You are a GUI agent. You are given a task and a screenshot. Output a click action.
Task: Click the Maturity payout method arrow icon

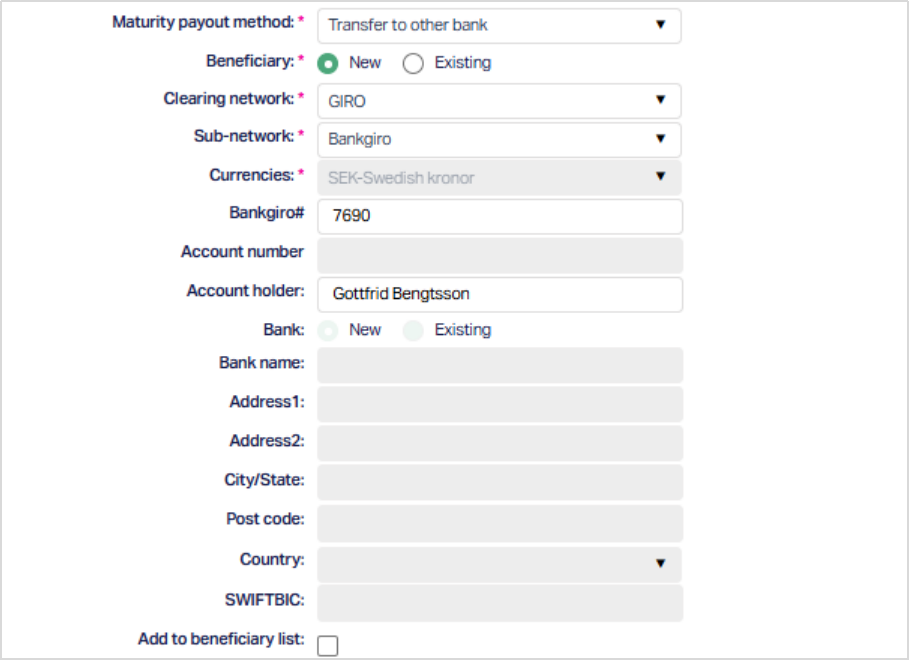click(660, 25)
